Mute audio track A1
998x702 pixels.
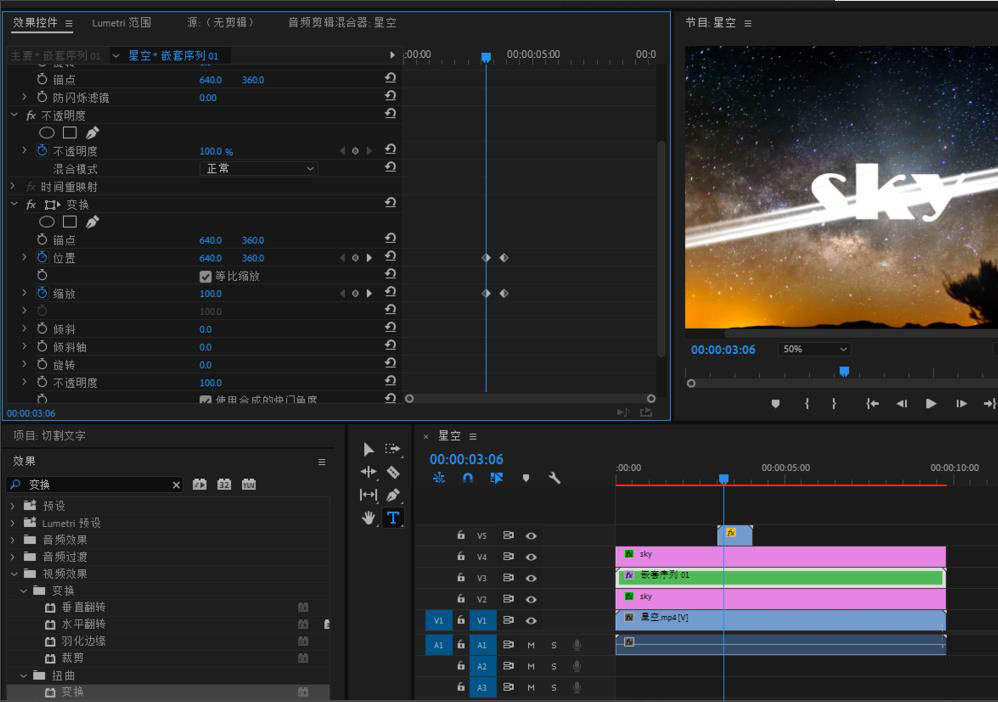pyautogui.click(x=531, y=645)
